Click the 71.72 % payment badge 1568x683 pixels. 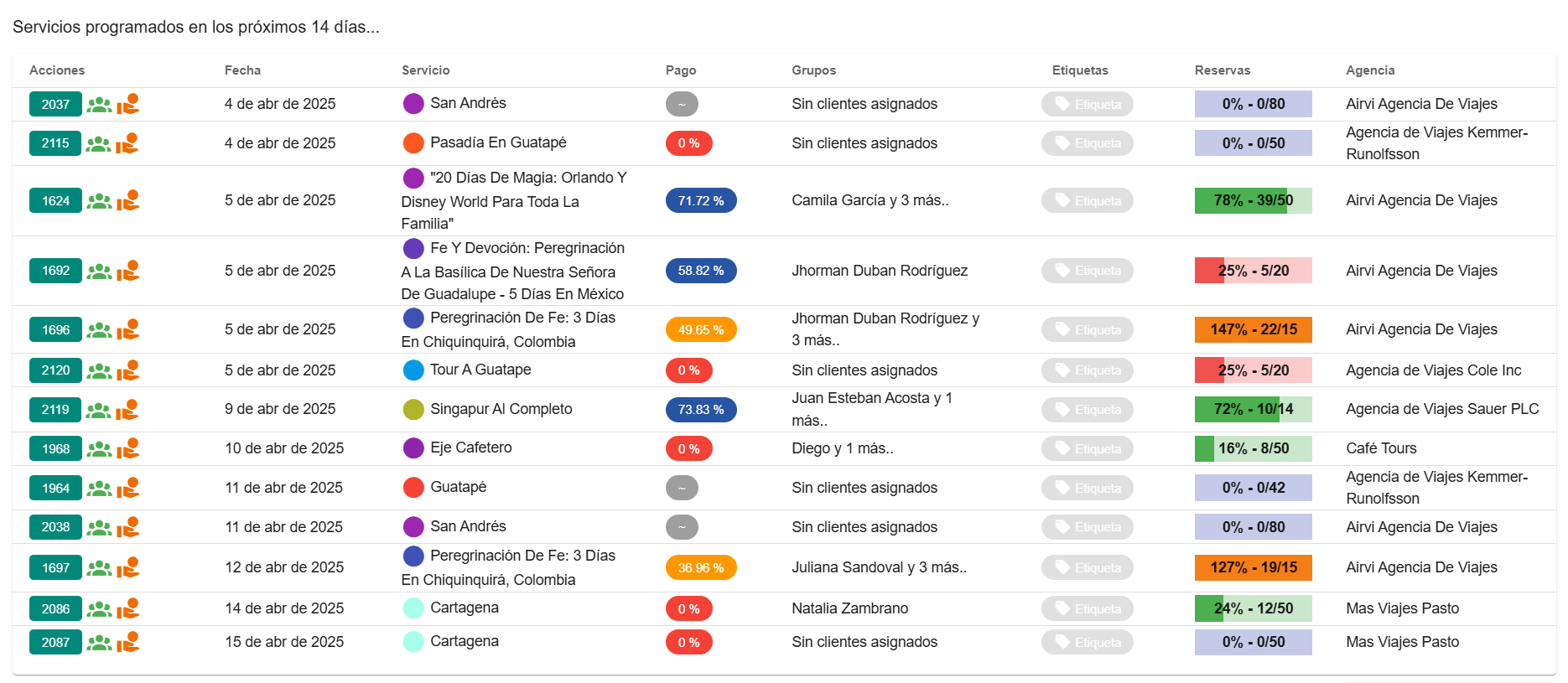coord(700,201)
